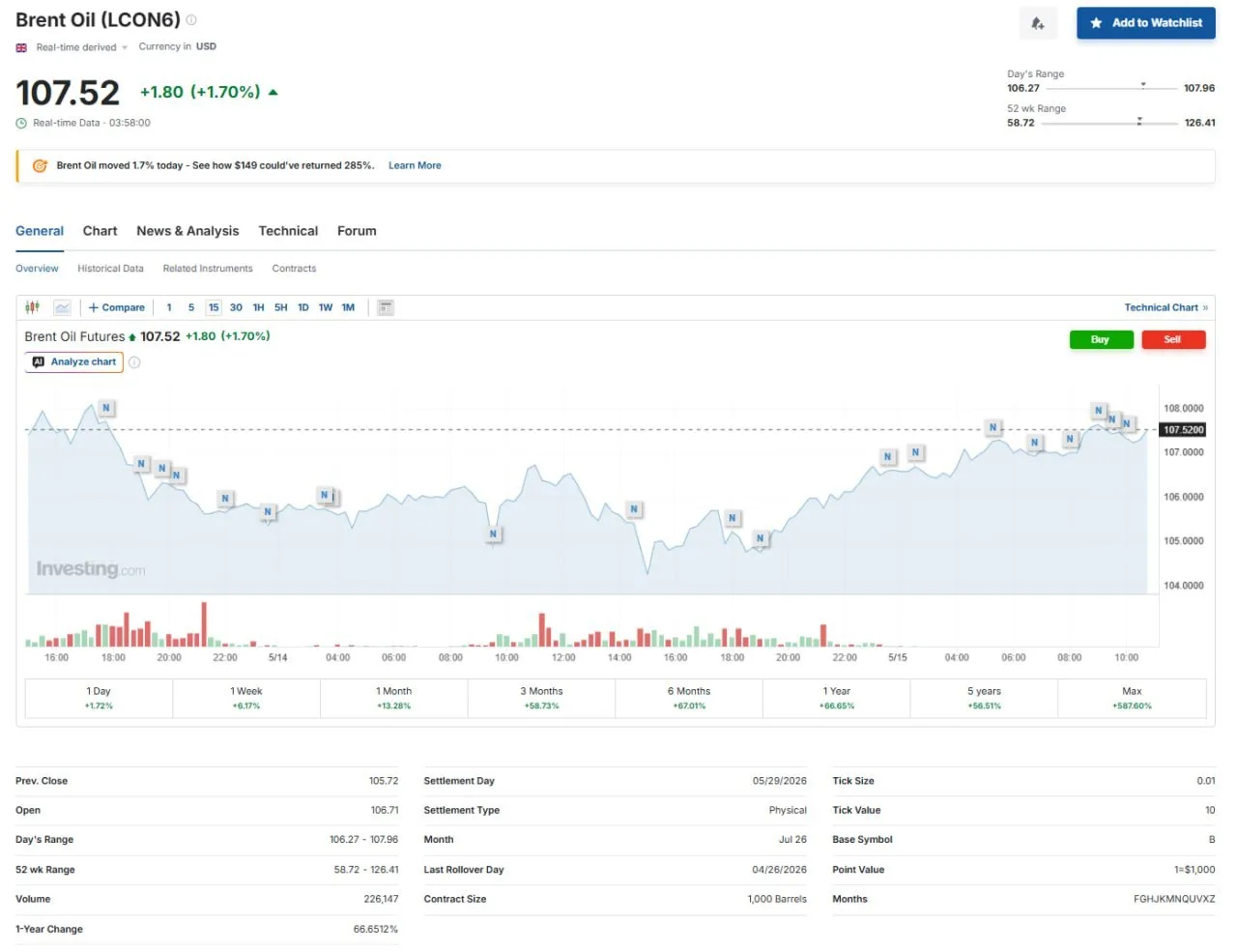Click the Settlement Day date 05/29/2026
Image resolution: width=1237 pixels, height=952 pixels.
pos(780,781)
